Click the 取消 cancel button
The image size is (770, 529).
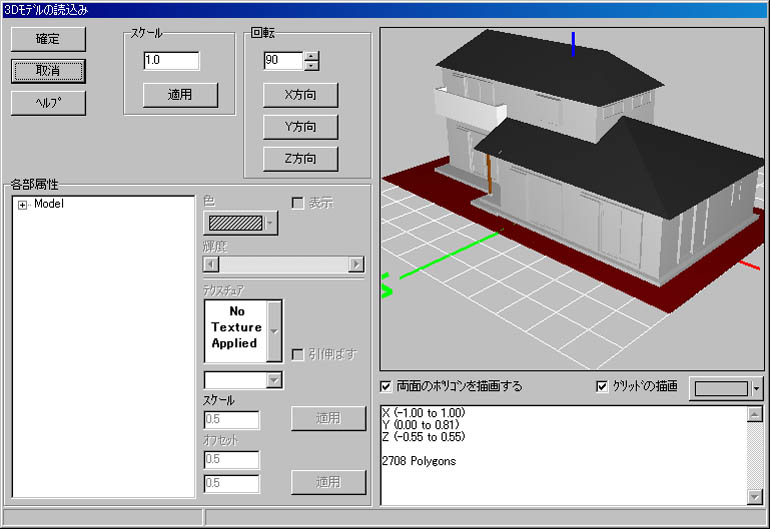pyautogui.click(x=48, y=71)
